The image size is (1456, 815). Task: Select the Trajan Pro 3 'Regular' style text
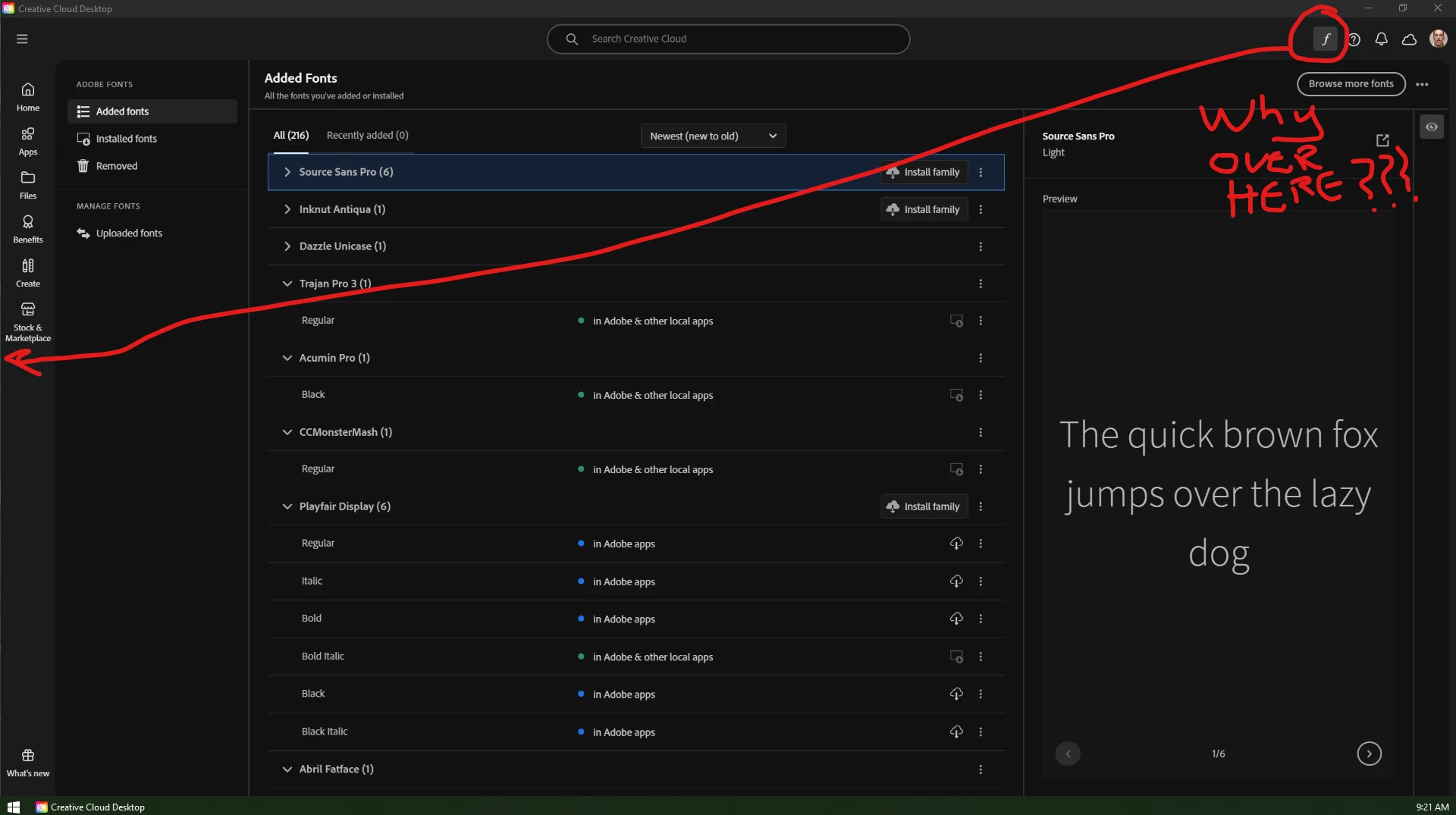318,321
